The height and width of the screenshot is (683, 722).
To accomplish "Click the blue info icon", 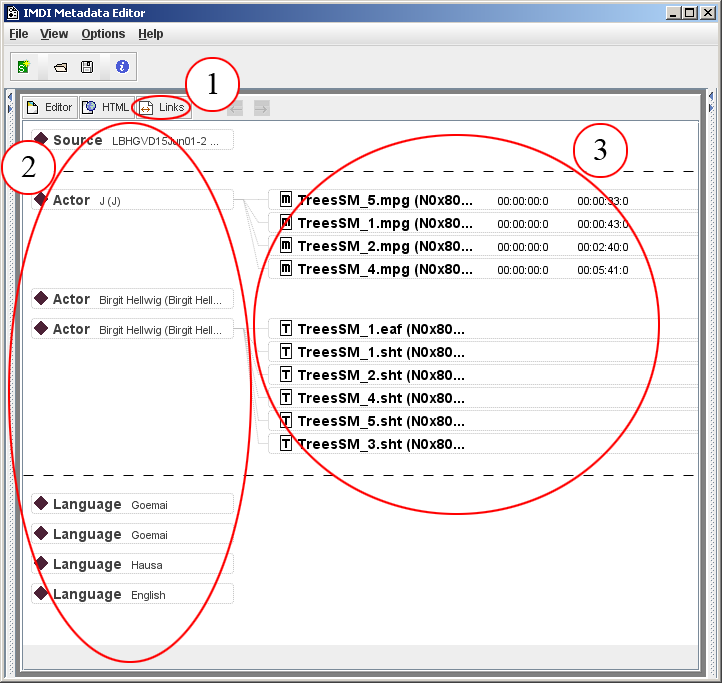I will (122, 67).
